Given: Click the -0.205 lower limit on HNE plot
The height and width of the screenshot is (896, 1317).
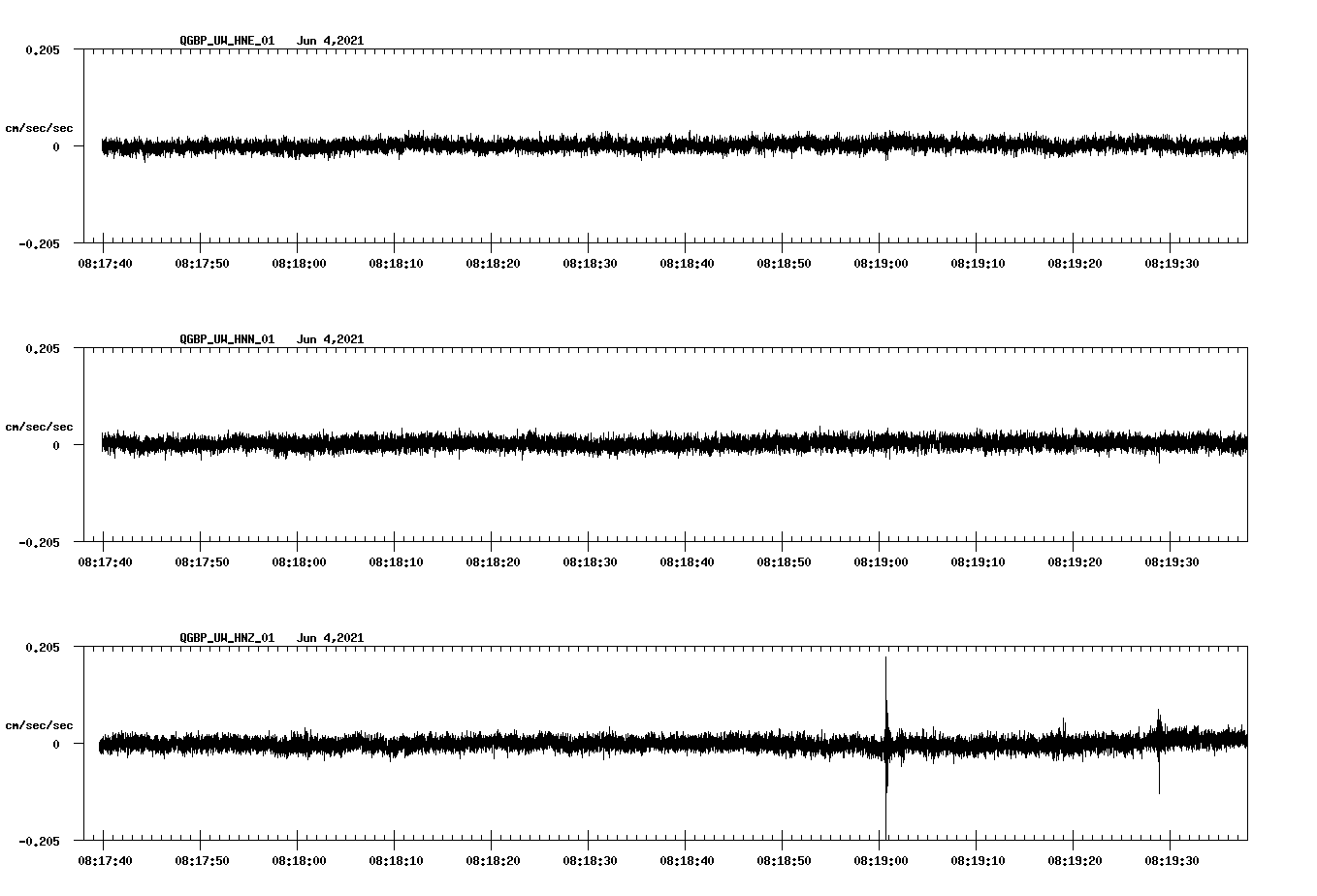Looking at the screenshot, I should coord(39,244).
